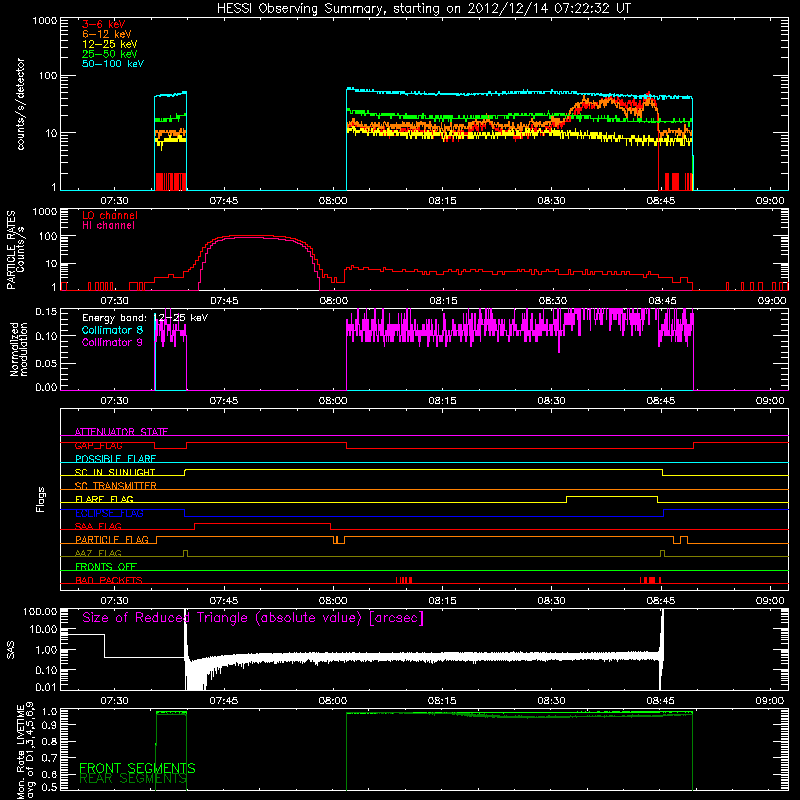Click '09:00' time label under SAS plot
This screenshot has height=800, width=800.
point(769,701)
